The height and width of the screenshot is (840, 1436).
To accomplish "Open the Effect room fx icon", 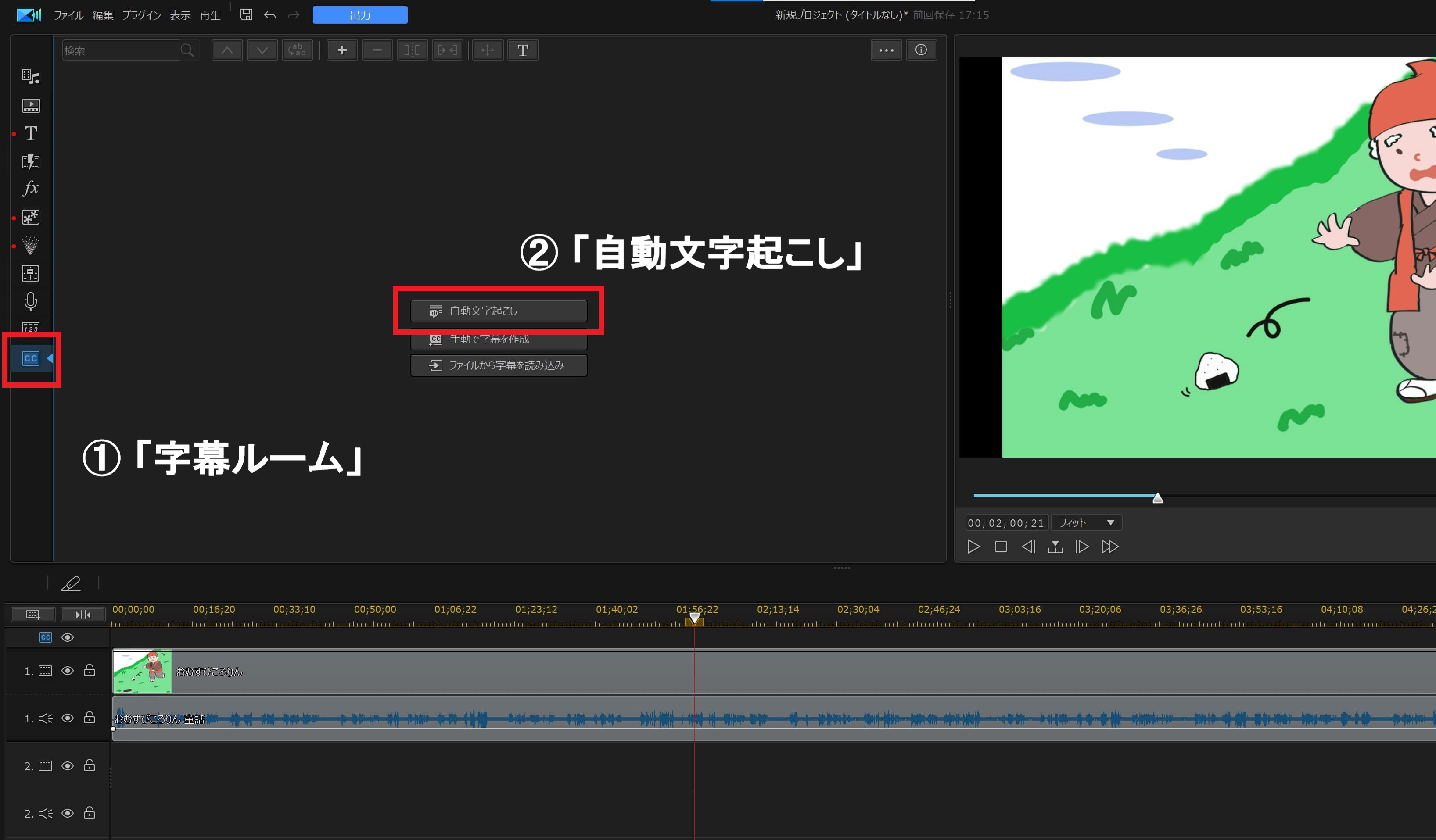I will click(x=31, y=188).
